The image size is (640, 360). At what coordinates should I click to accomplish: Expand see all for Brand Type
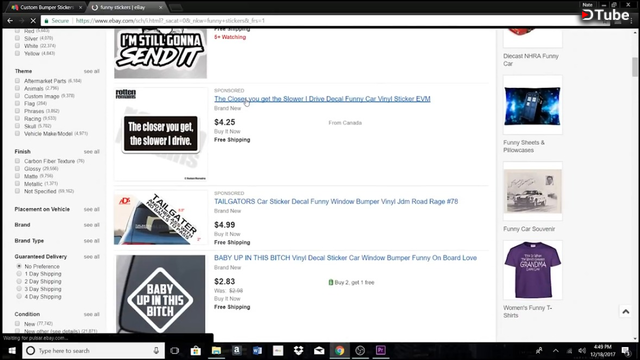pos(91,241)
